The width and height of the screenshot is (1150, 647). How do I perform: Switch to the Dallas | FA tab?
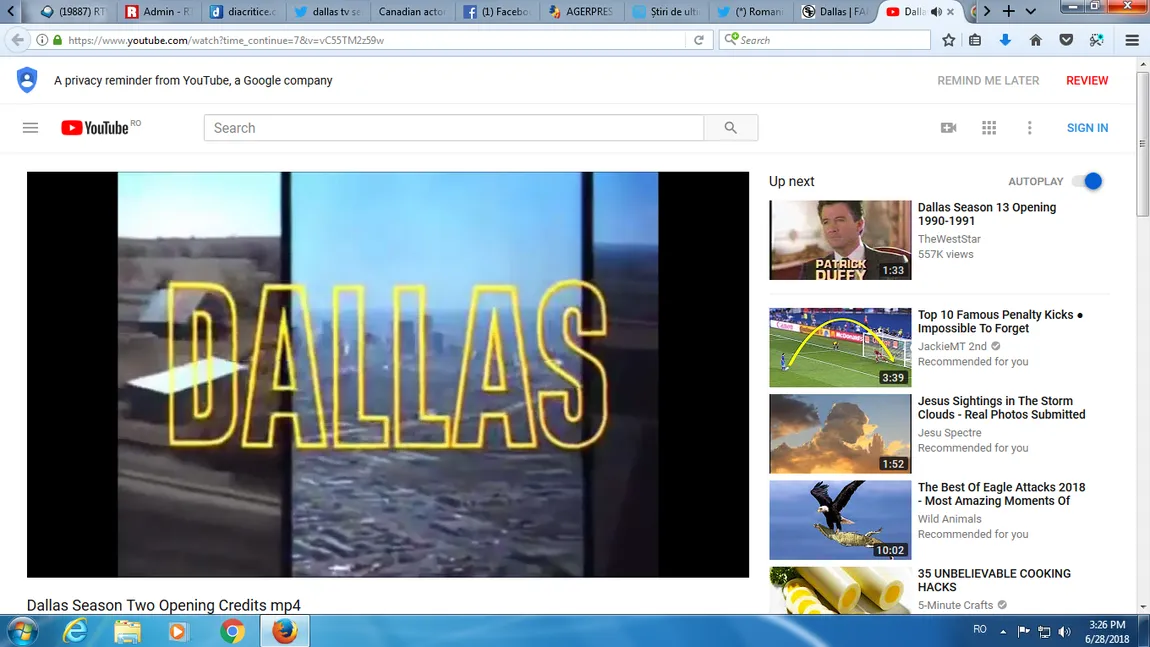(836, 12)
